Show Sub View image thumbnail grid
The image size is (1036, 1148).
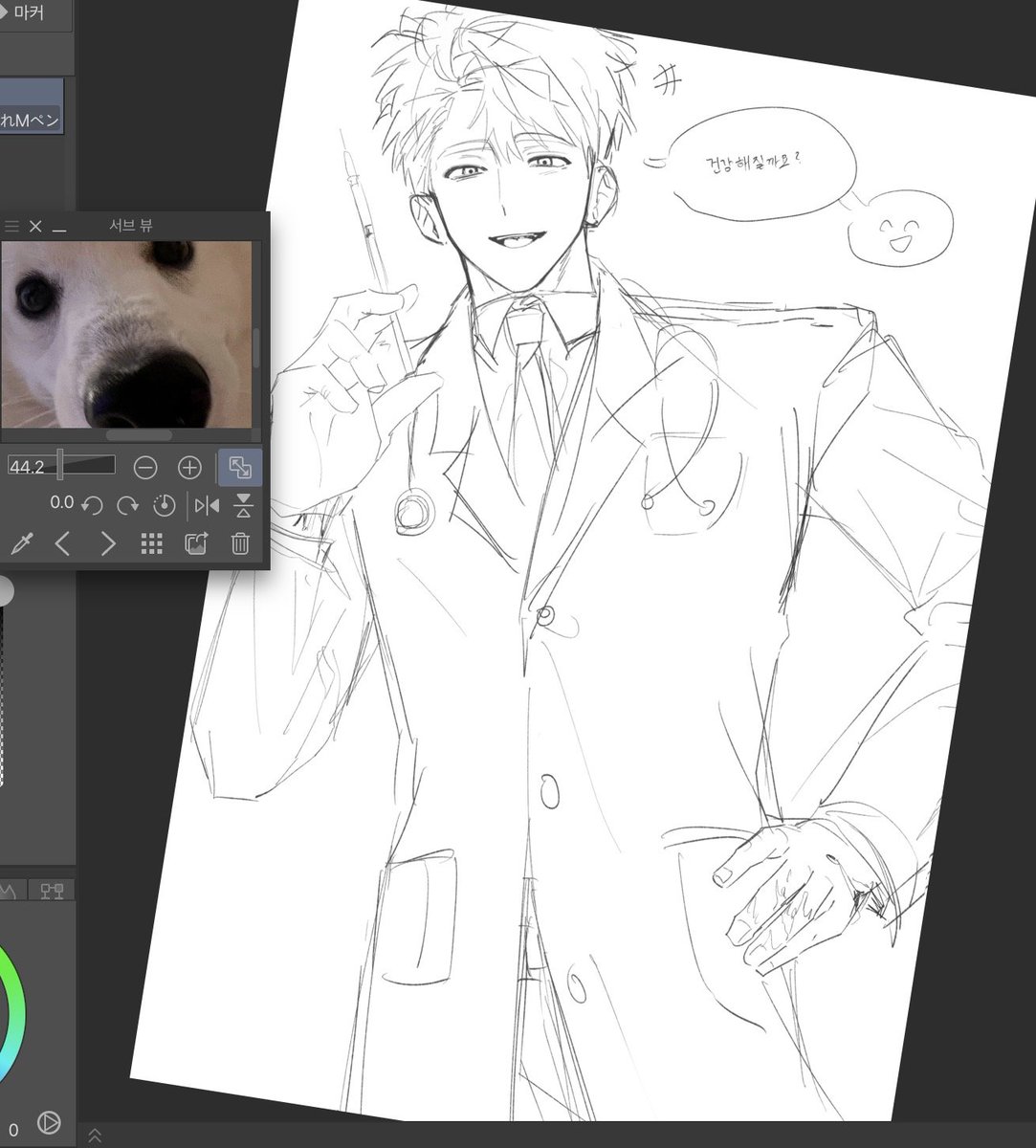click(151, 544)
